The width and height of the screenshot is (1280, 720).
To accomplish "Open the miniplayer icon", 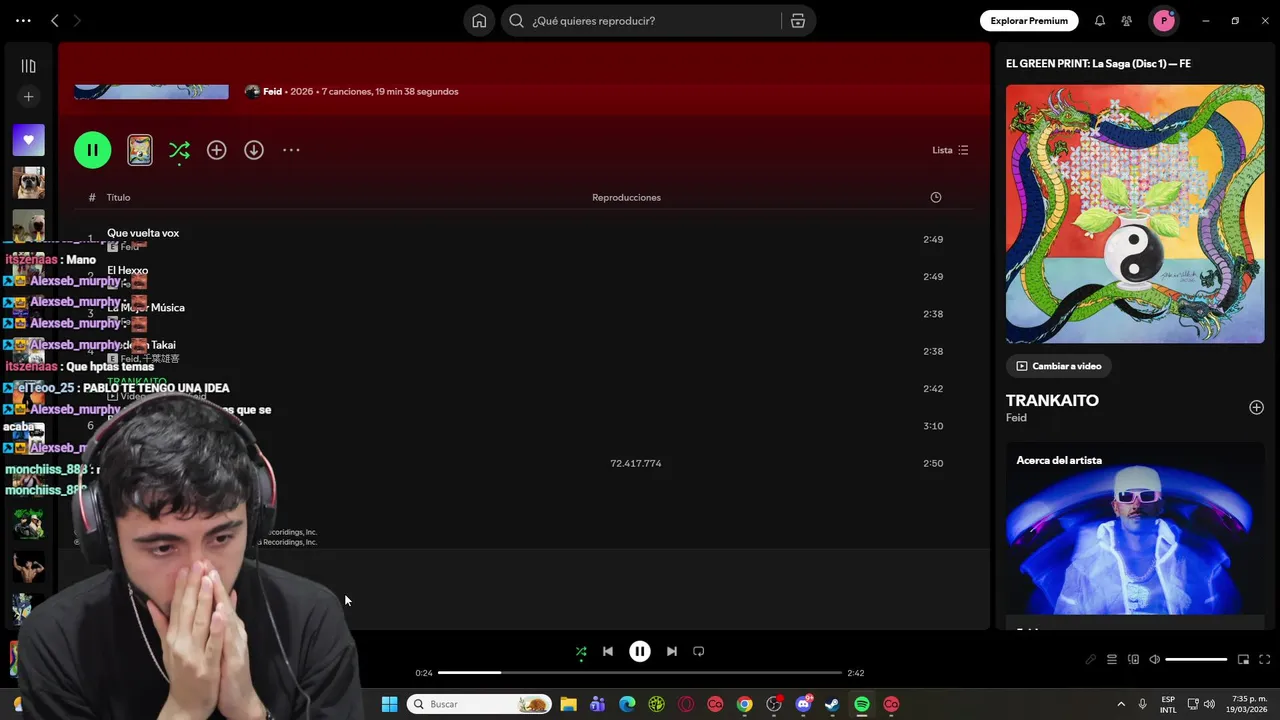I will pos(1243,660).
